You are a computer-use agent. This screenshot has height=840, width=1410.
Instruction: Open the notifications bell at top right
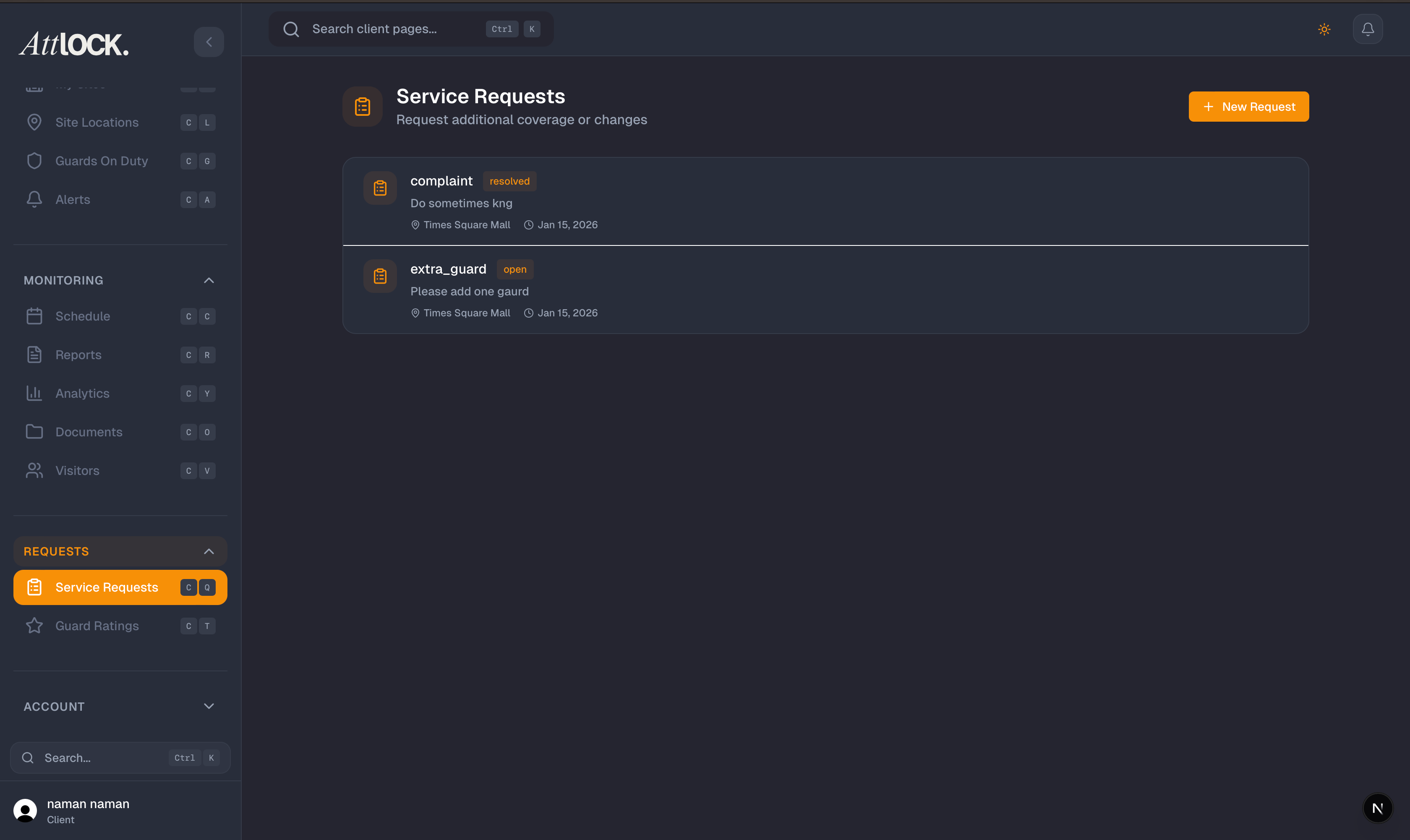(x=1368, y=29)
